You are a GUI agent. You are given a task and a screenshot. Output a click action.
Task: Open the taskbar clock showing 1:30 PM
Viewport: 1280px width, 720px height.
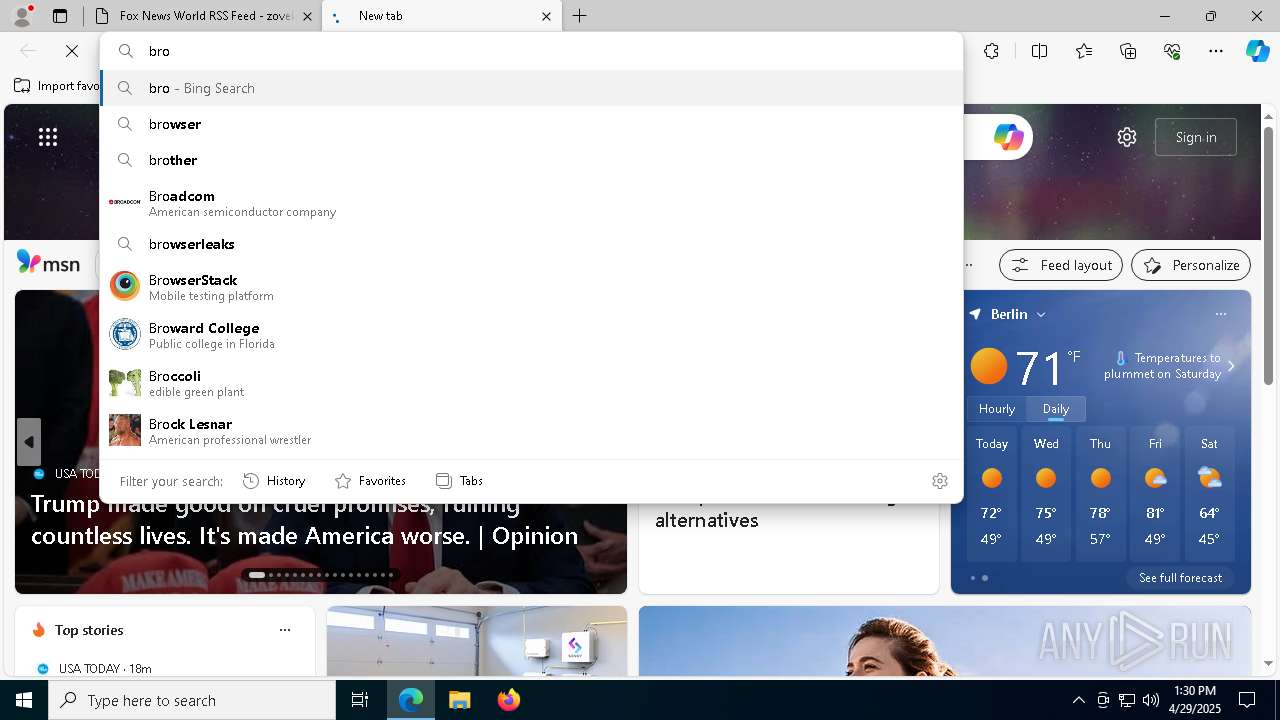1195,700
